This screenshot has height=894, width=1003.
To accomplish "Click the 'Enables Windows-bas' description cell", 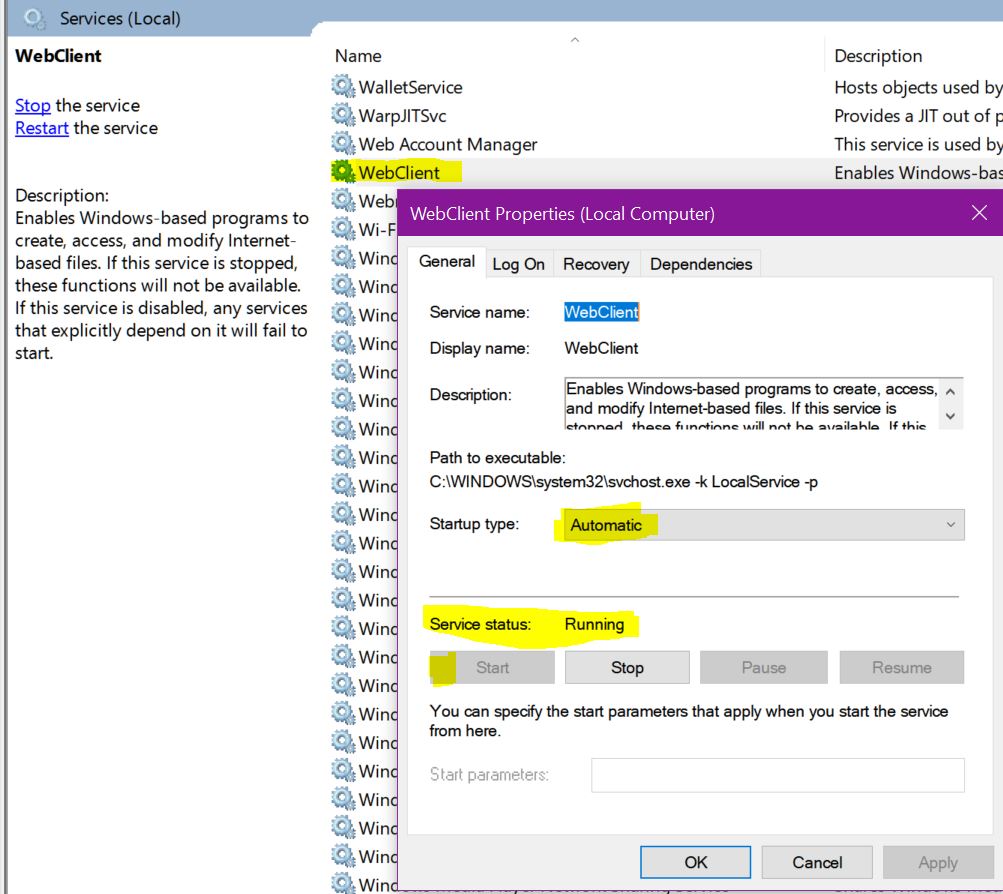I will coord(917,173).
